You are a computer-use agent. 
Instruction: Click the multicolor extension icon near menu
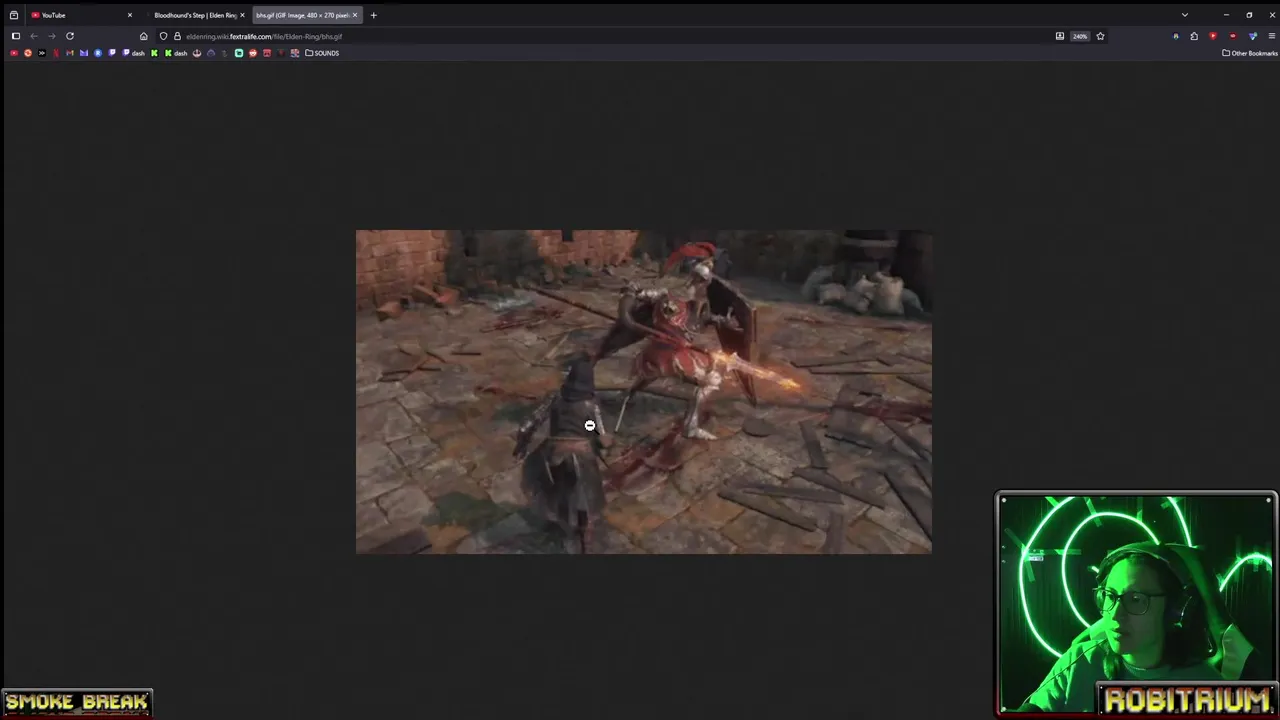click(1253, 36)
